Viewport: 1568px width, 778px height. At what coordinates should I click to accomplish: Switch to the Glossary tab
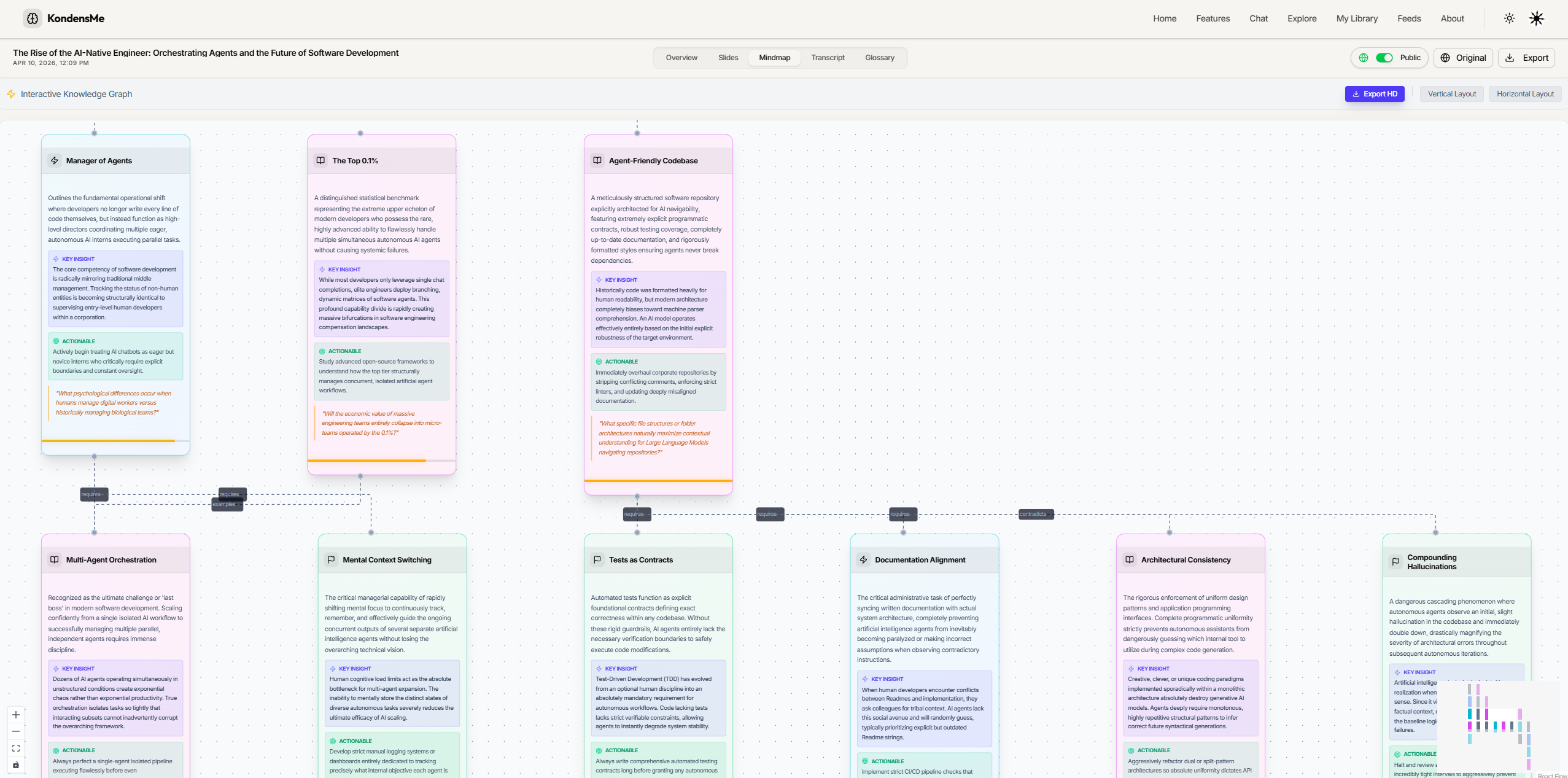pos(879,58)
